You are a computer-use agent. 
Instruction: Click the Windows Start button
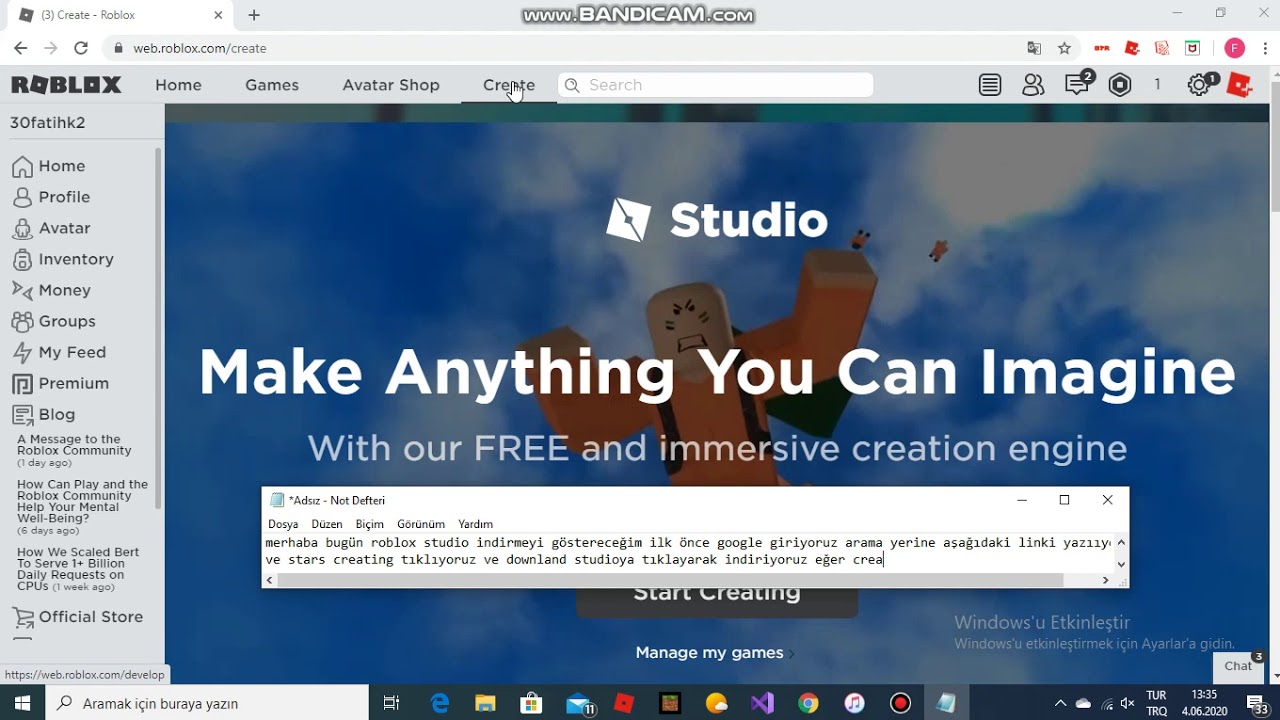22,703
